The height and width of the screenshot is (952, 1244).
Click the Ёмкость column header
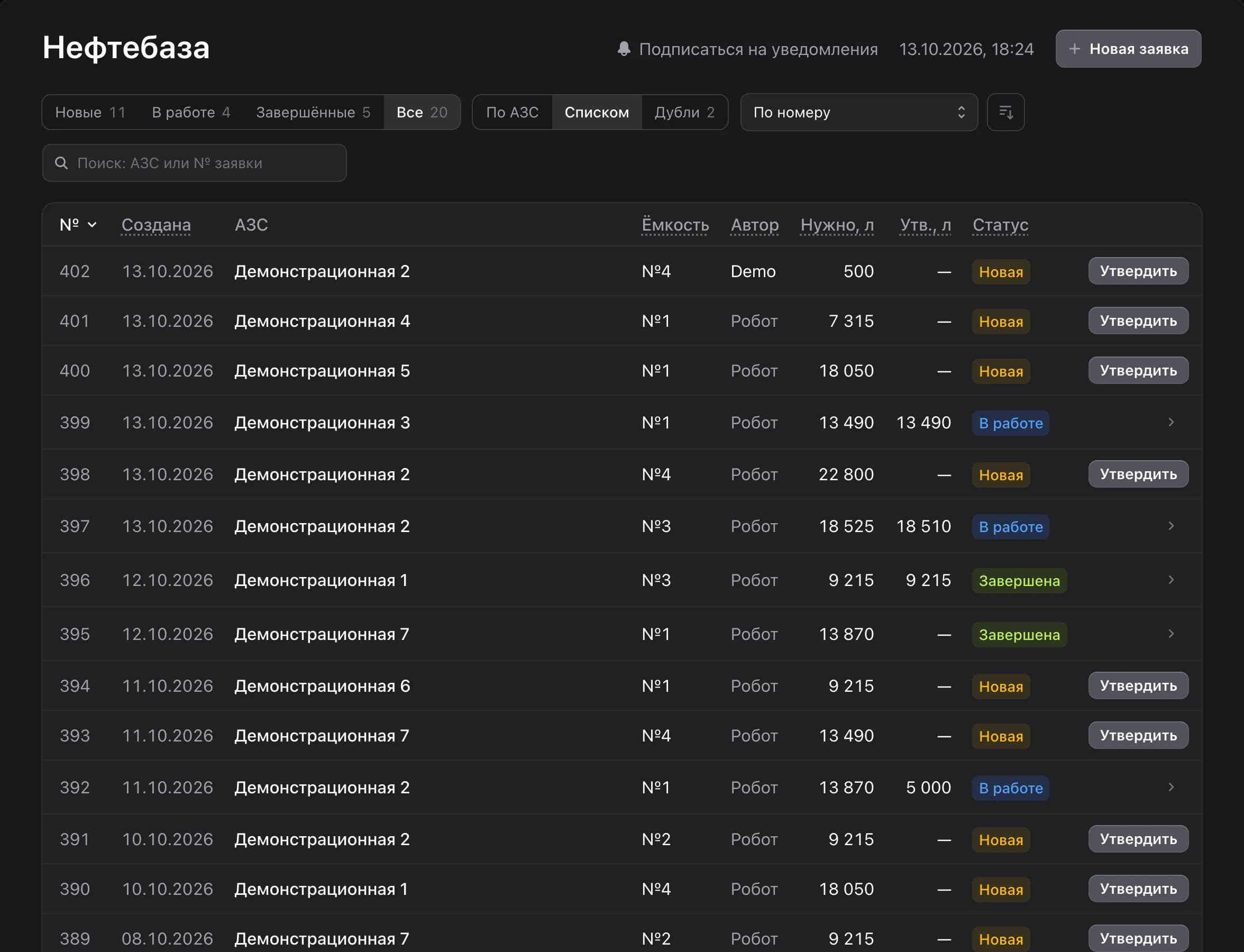(x=675, y=225)
